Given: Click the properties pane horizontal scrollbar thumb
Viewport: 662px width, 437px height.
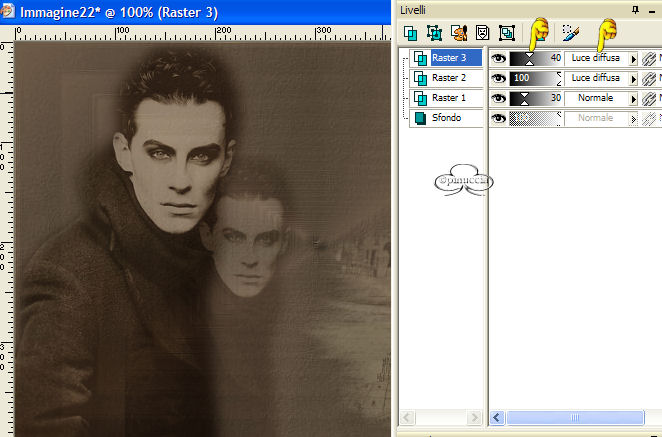Looking at the screenshot, I should point(575,418).
